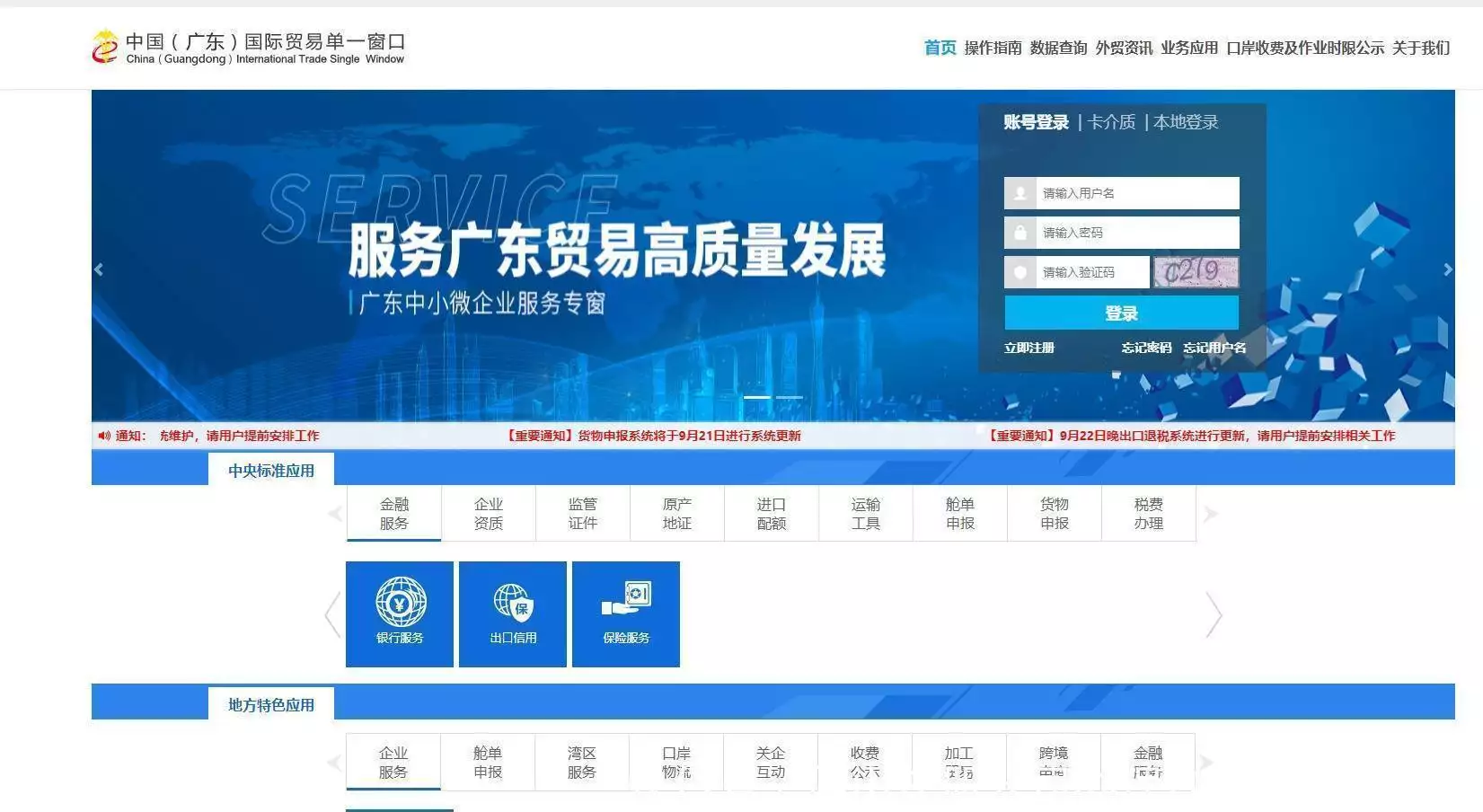Open 关于我们 in top navigation
Image resolution: width=1483 pixels, height=812 pixels.
pyautogui.click(x=1421, y=48)
